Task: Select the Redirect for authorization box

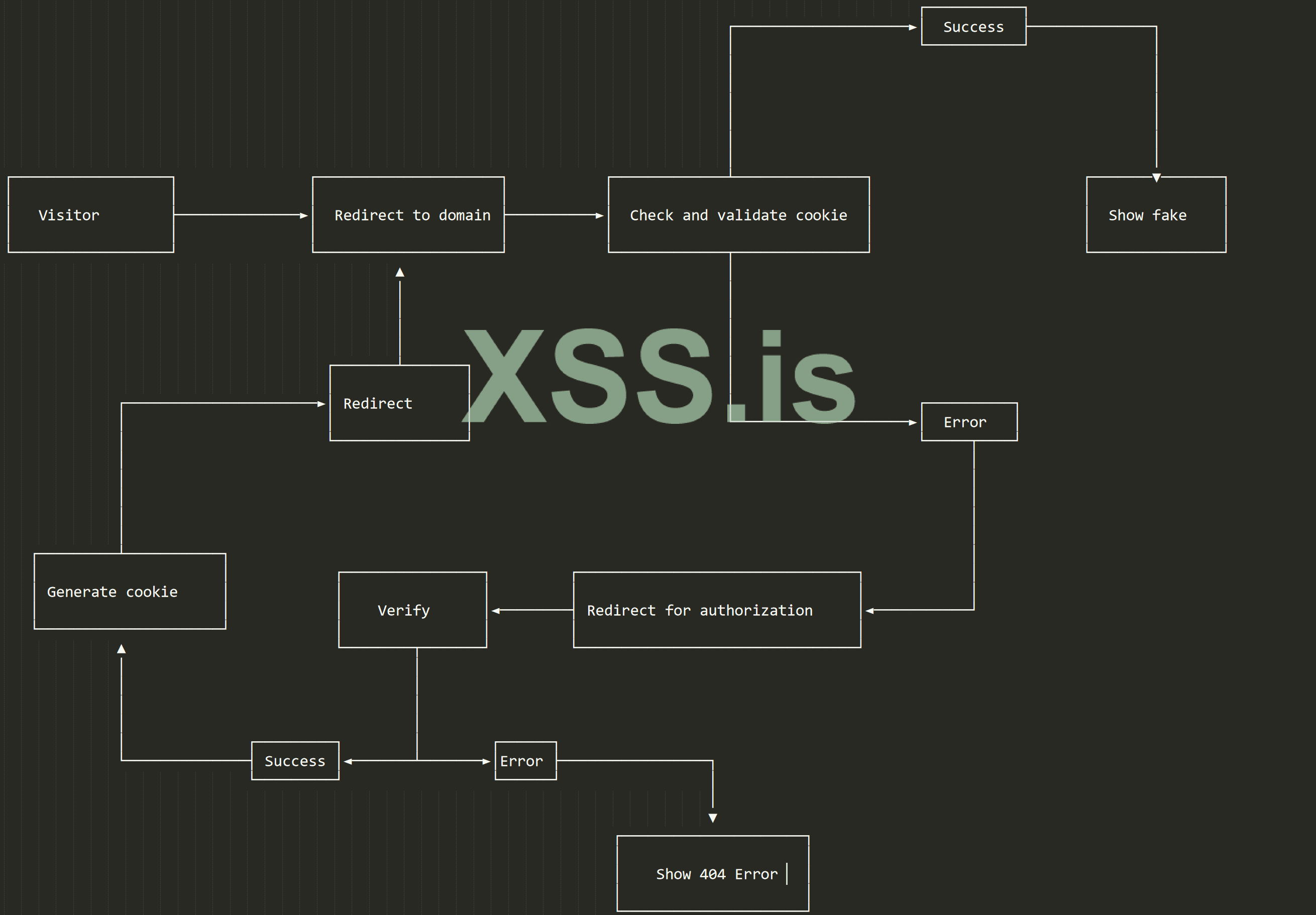Action: (x=716, y=610)
